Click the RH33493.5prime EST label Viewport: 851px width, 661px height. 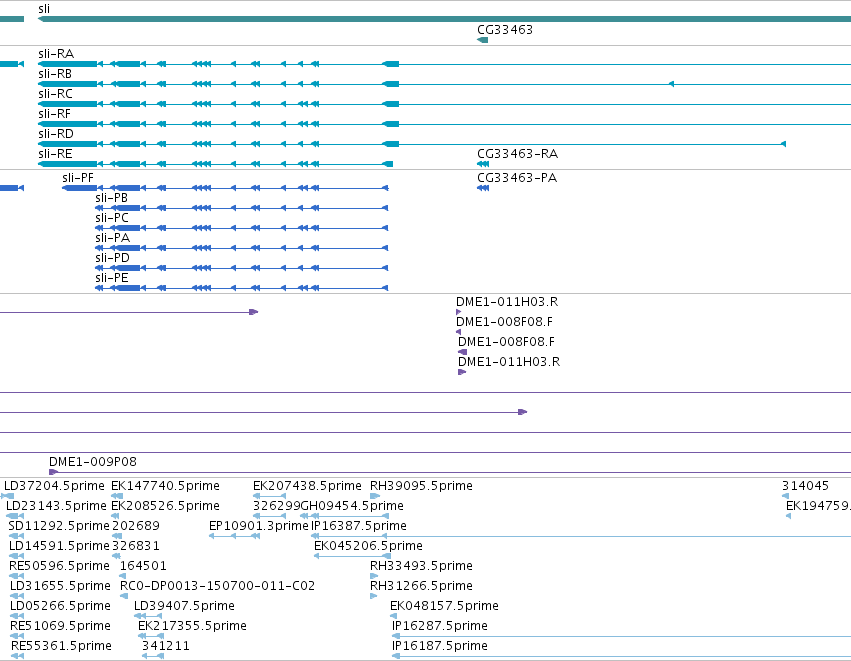pos(421,567)
